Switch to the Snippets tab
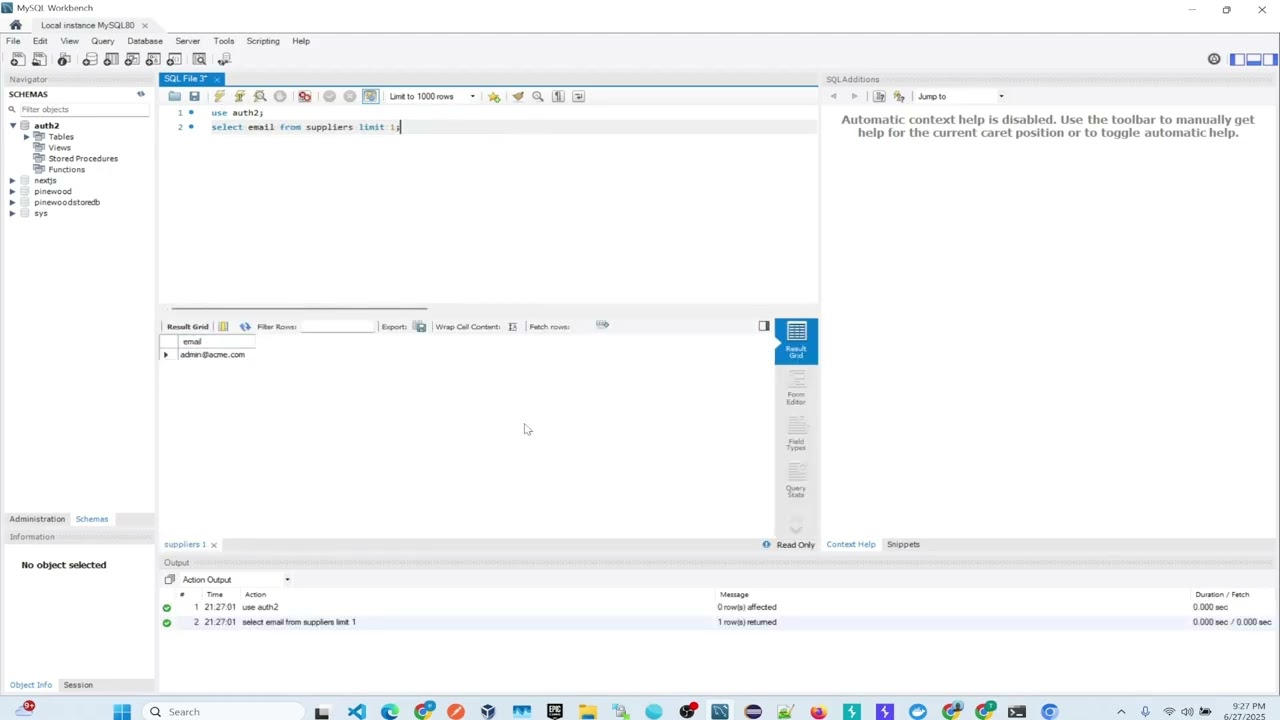Image resolution: width=1280 pixels, height=720 pixels. 903,545
